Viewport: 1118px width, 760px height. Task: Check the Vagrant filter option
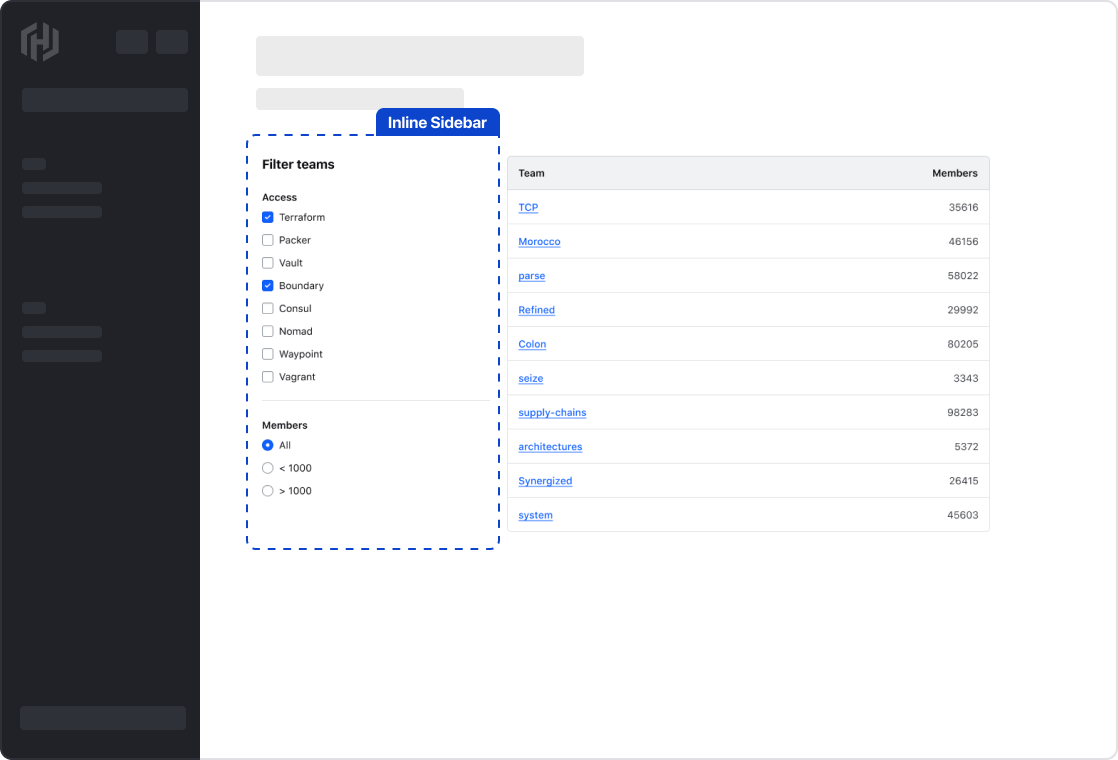click(267, 377)
